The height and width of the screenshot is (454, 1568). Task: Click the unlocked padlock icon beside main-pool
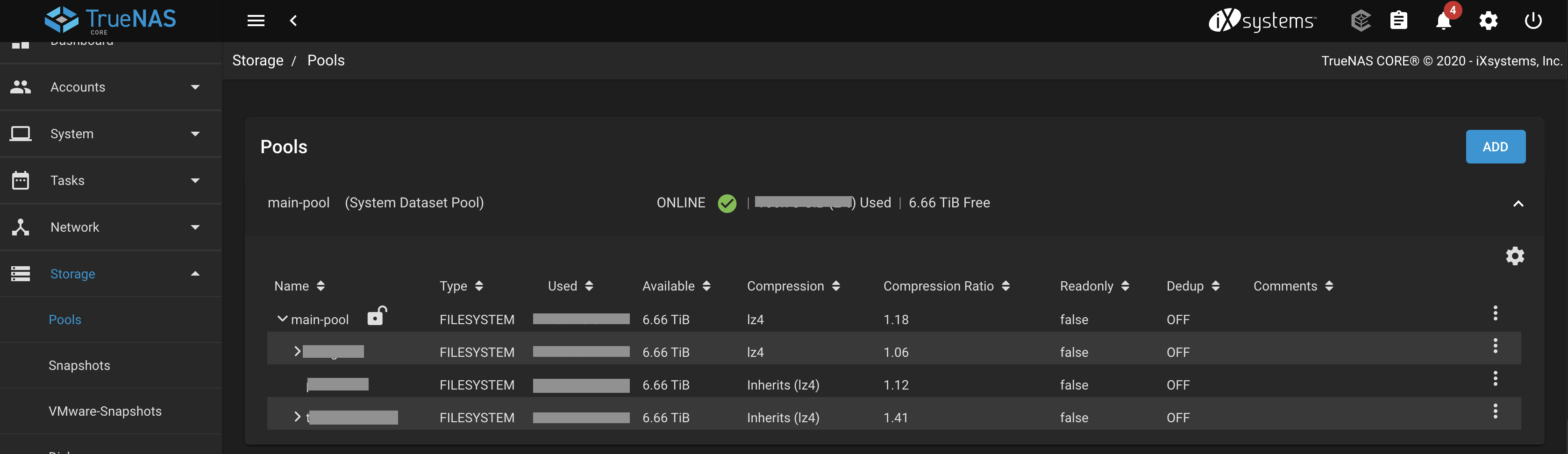click(x=377, y=316)
